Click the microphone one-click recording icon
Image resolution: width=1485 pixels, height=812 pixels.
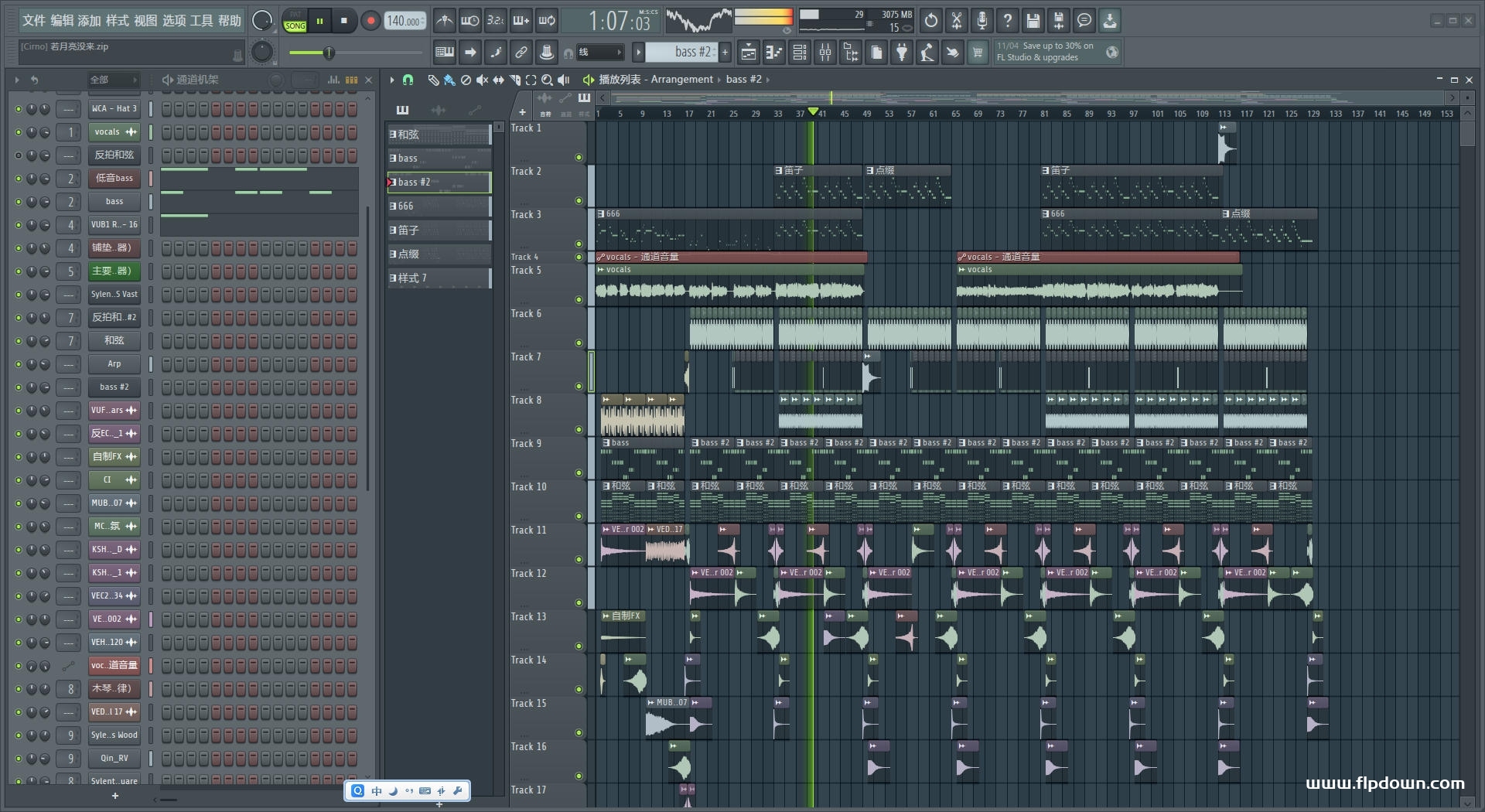click(x=981, y=21)
